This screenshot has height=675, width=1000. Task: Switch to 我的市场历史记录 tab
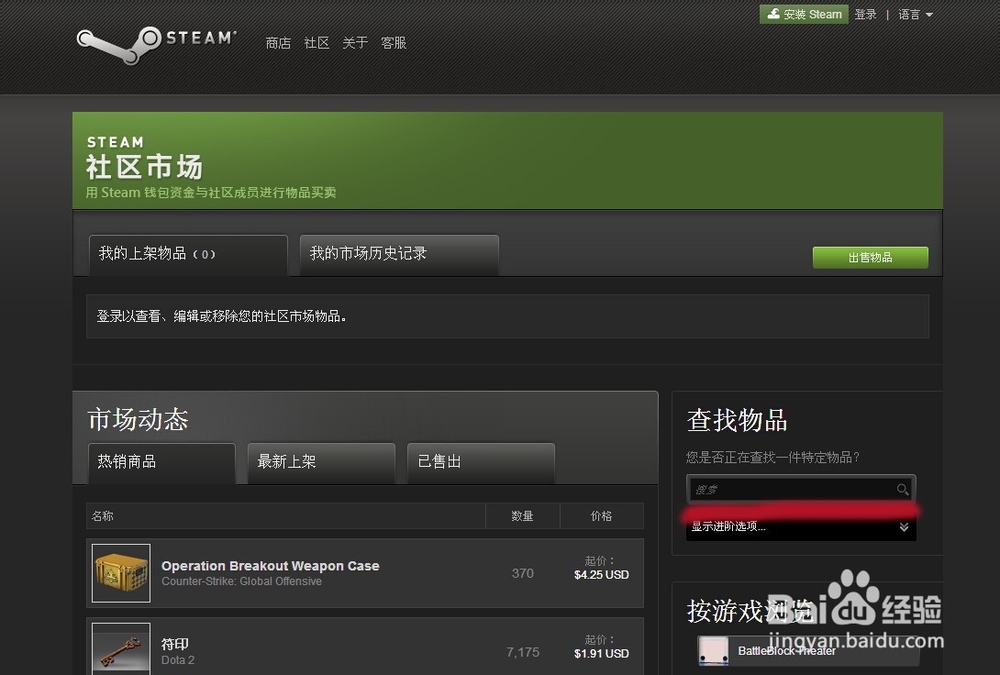tap(399, 255)
